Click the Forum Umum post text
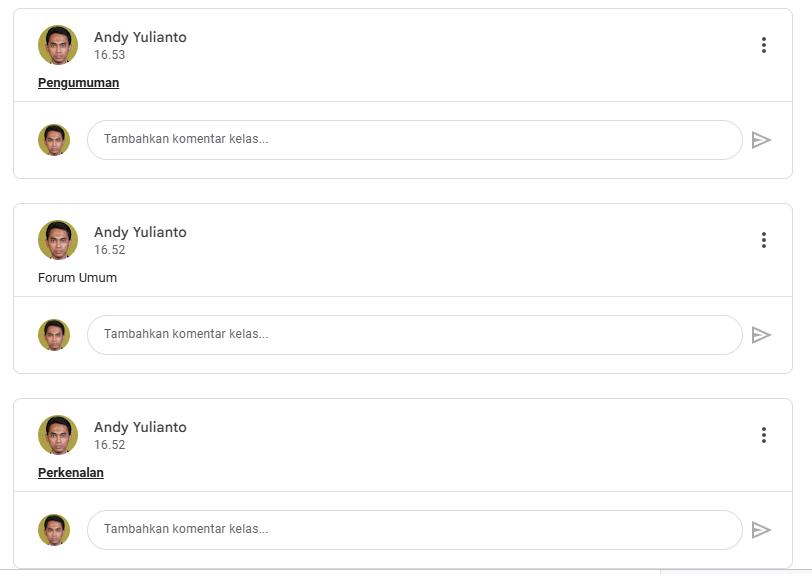The width and height of the screenshot is (812, 584). tap(77, 278)
